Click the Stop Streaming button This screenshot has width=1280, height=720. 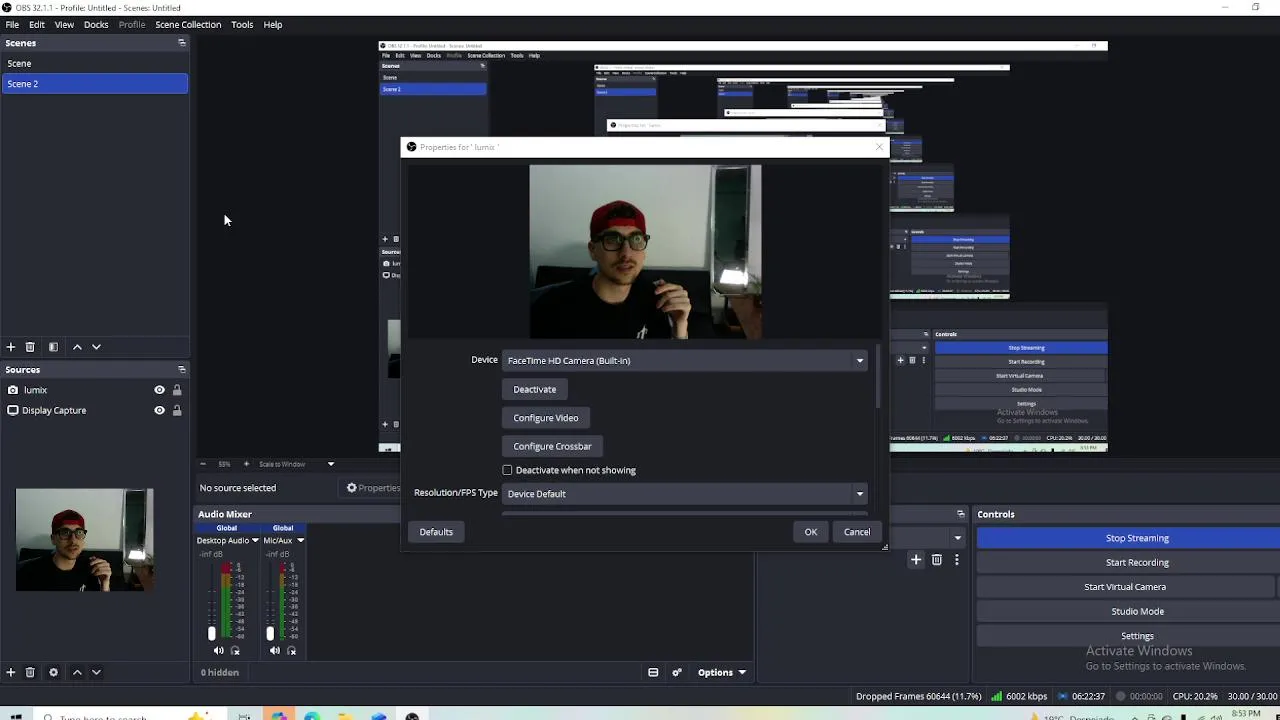1128,538
